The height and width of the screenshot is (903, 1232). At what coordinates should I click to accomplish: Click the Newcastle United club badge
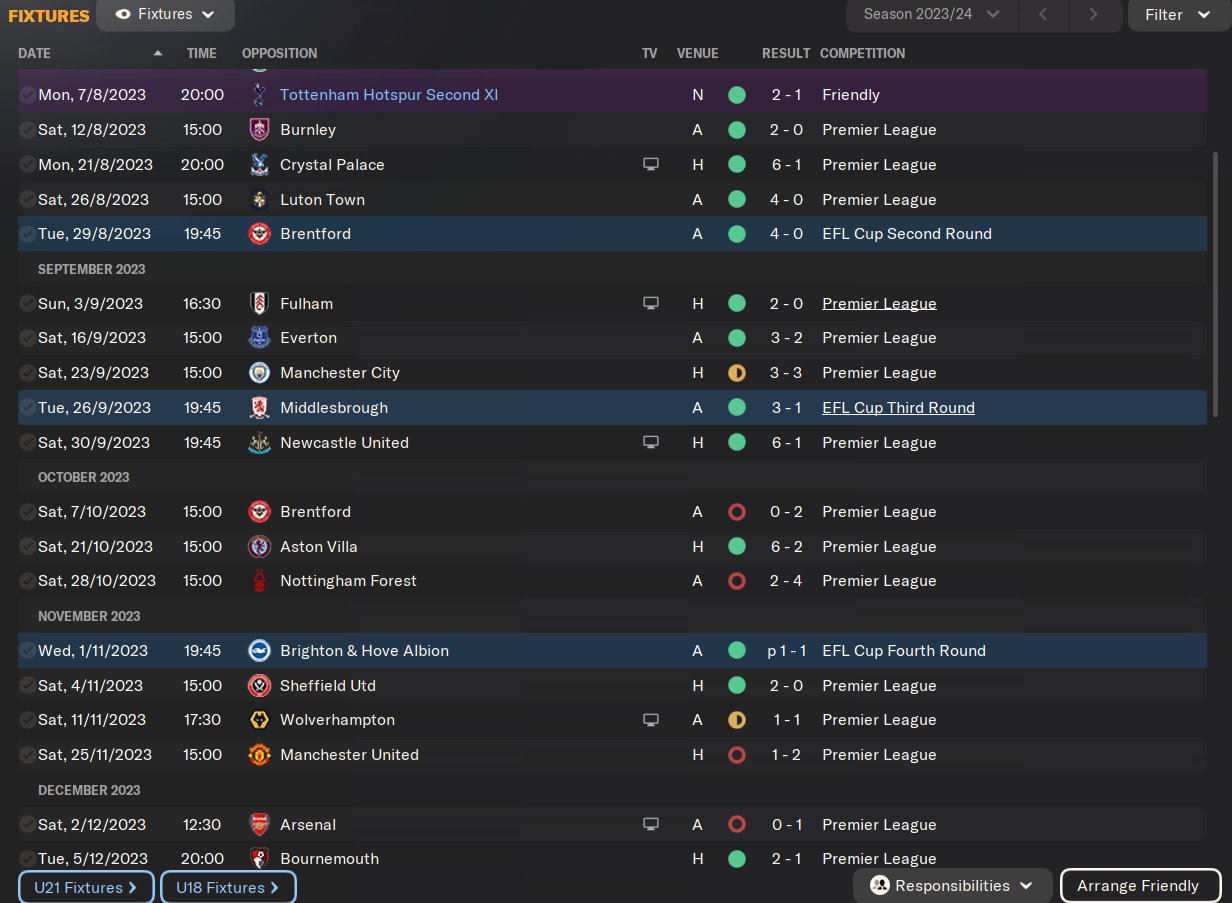[x=259, y=443]
